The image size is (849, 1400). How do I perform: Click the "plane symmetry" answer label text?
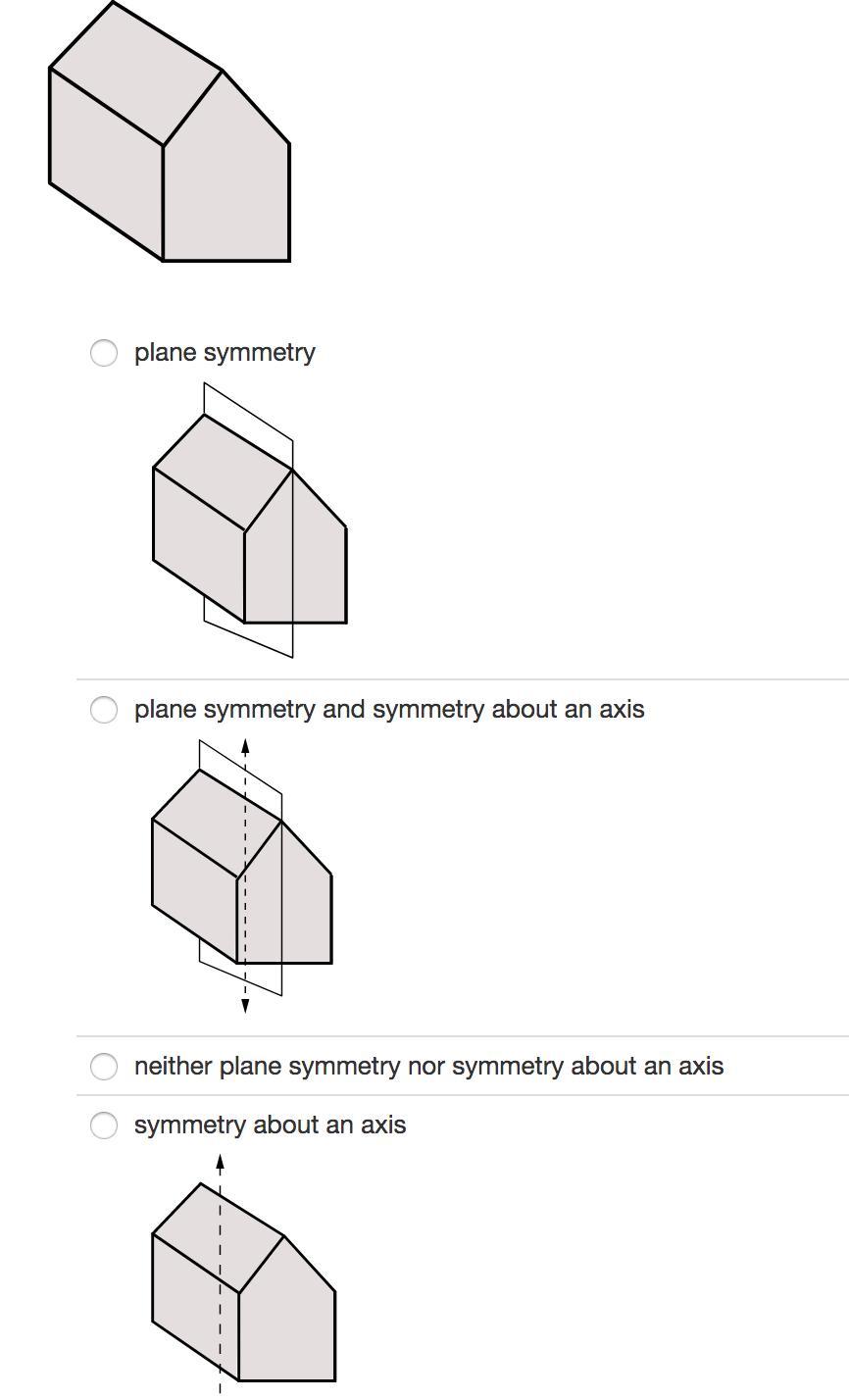(x=225, y=353)
